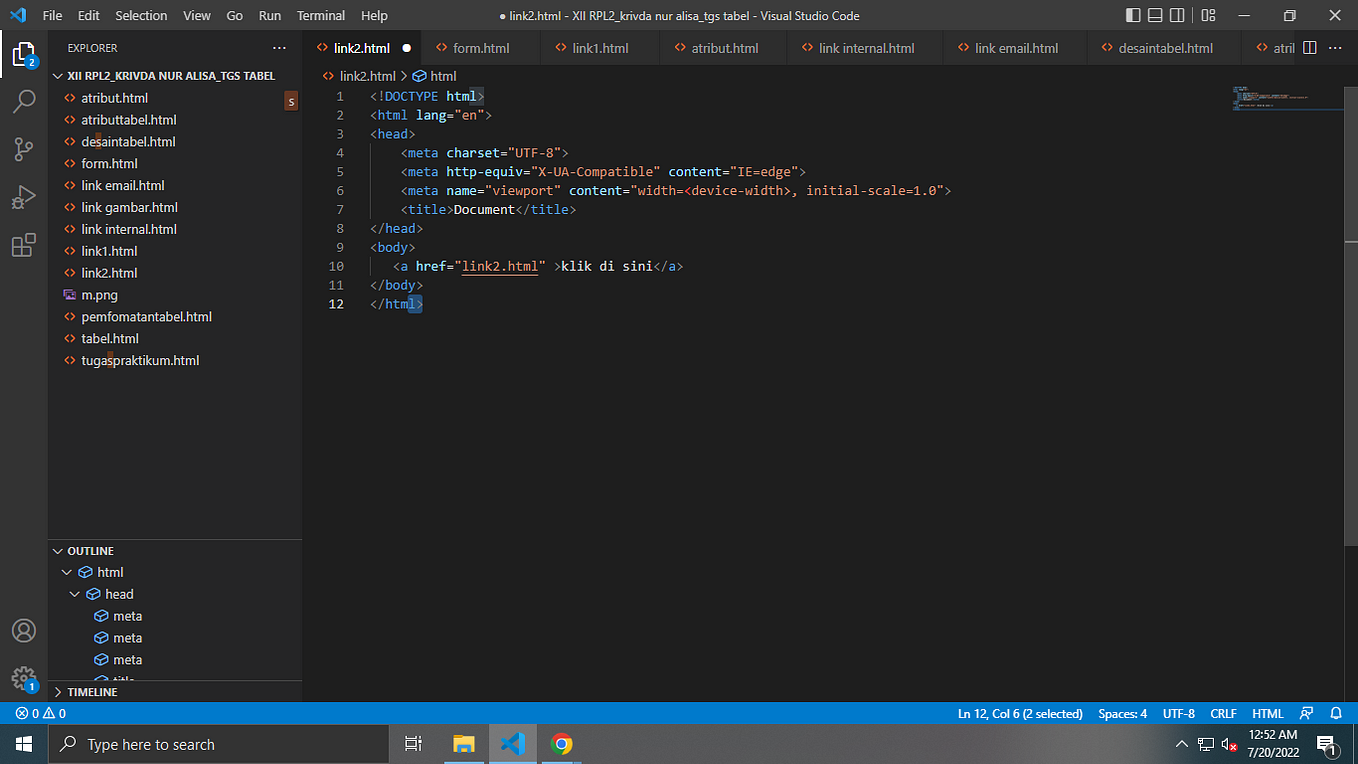Click the html symbol icon in breadcrumb
This screenshot has width=1358, height=764.
419,76
